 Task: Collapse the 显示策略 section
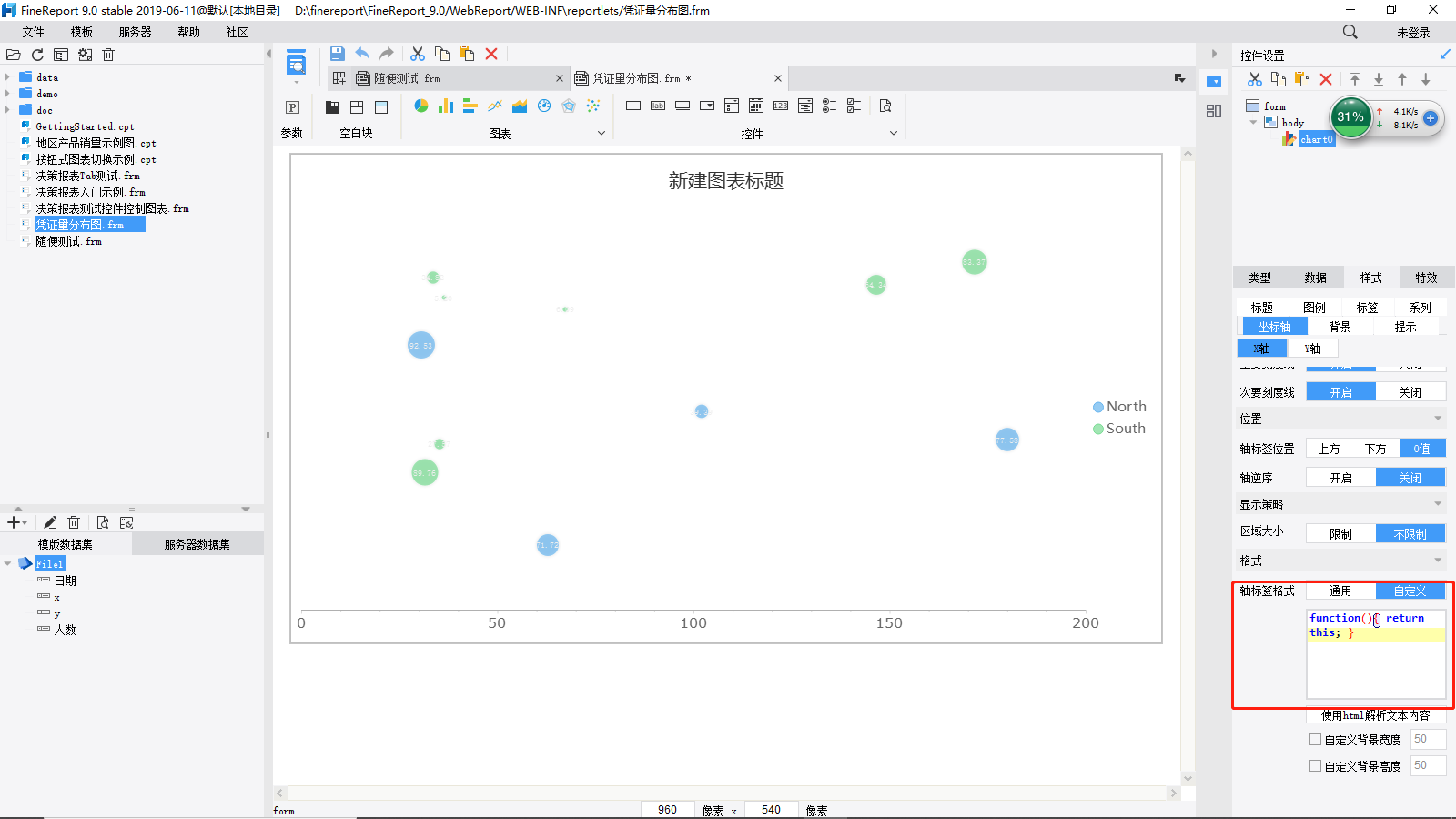click(1438, 504)
